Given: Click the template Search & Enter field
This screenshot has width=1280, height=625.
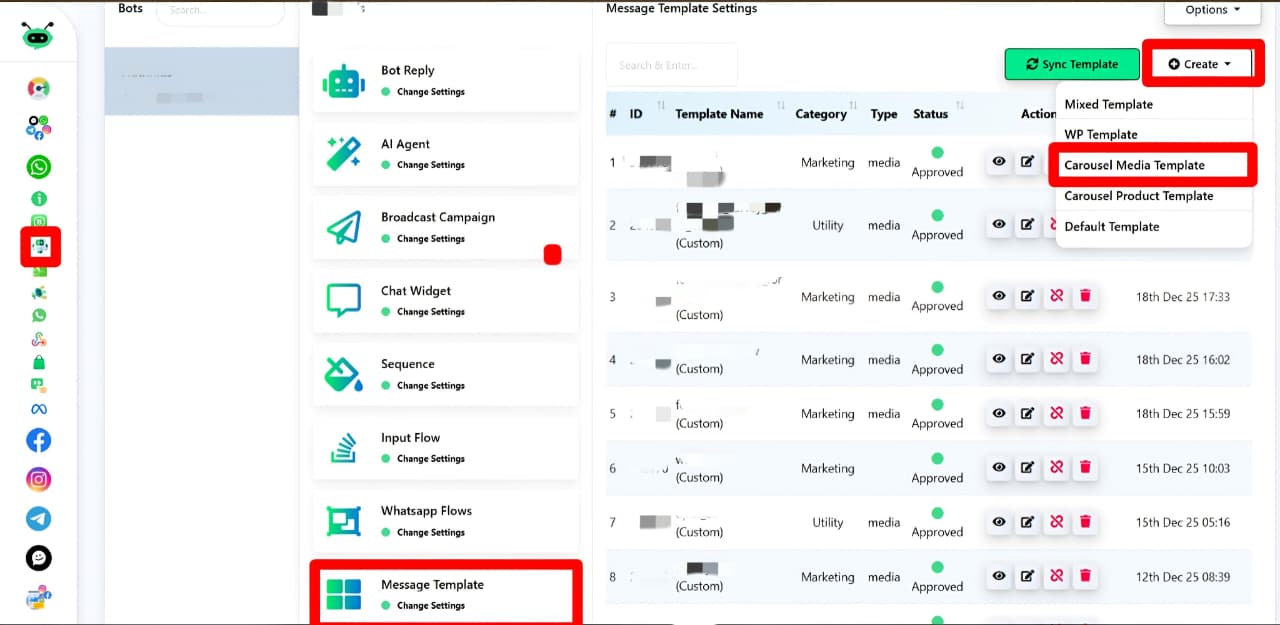Looking at the screenshot, I should 671,65.
